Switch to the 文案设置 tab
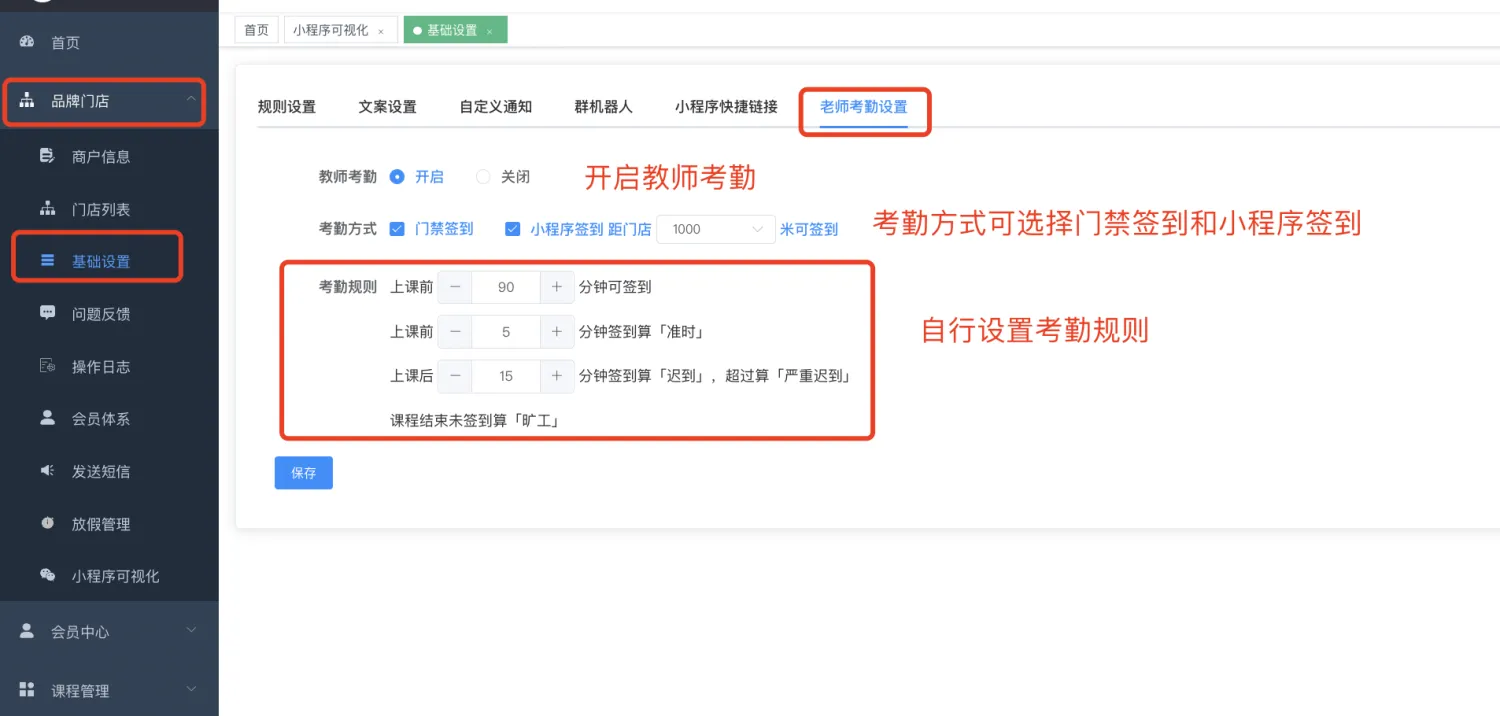This screenshot has width=1500, height=716. click(x=387, y=107)
